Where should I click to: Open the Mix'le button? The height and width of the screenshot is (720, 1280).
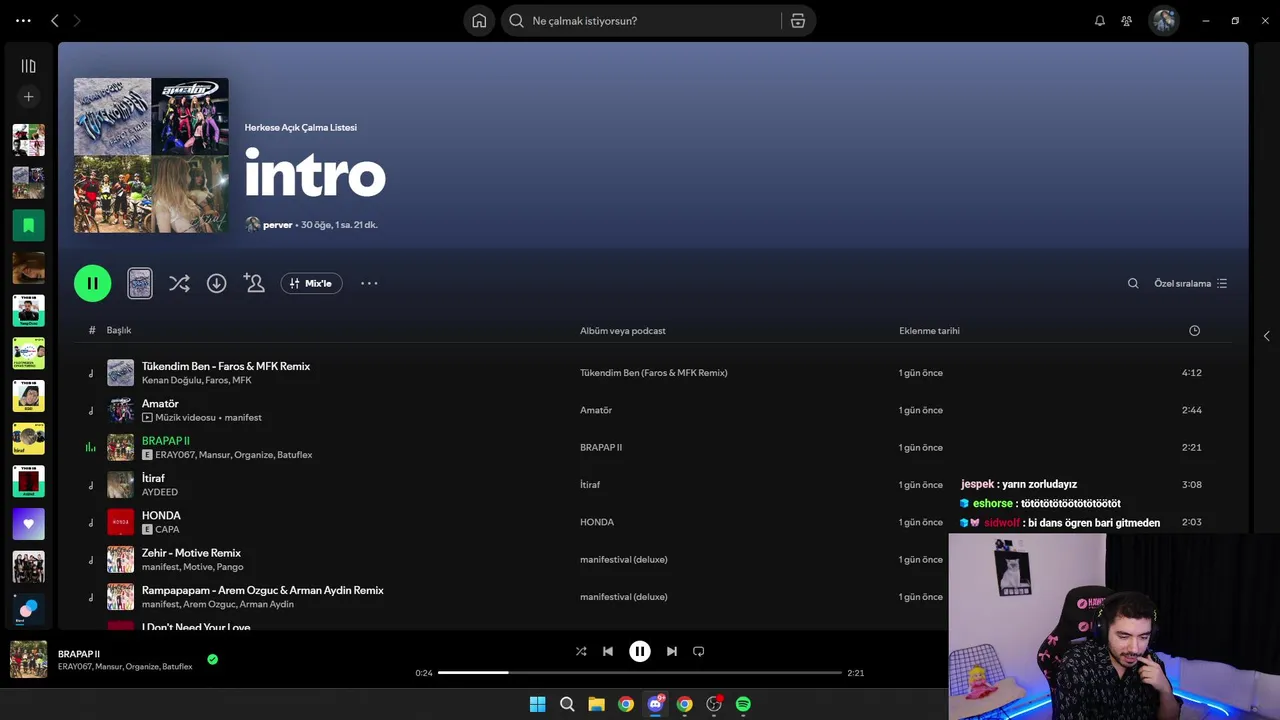(312, 283)
